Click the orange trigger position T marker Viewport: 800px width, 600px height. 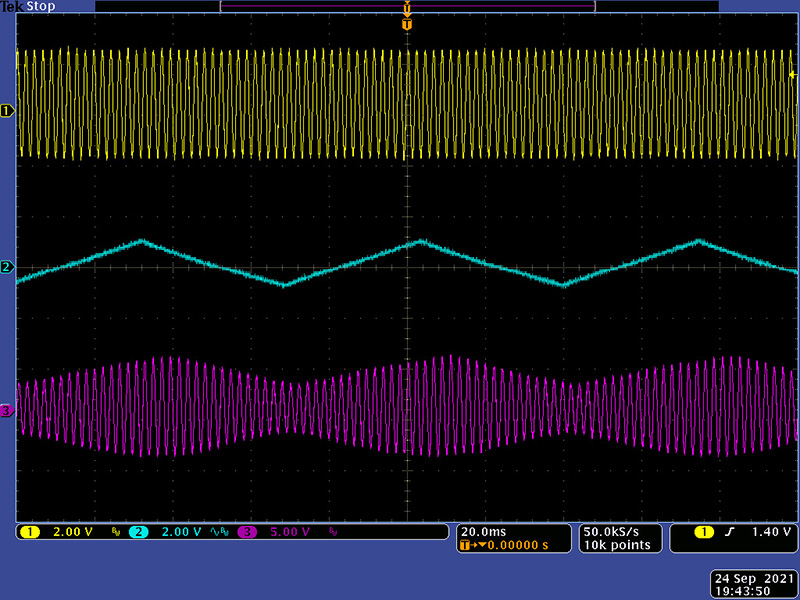point(406,24)
